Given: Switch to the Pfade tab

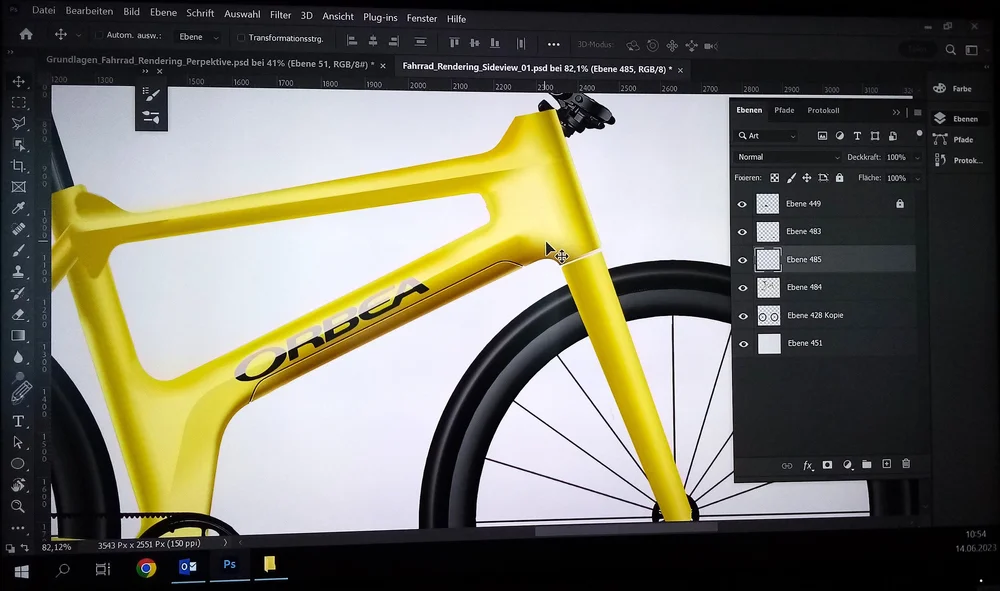Looking at the screenshot, I should pyautogui.click(x=784, y=110).
